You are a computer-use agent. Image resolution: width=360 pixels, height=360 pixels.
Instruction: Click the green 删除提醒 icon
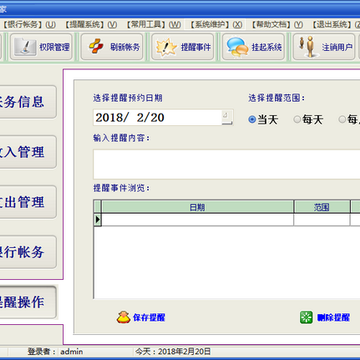(306, 317)
